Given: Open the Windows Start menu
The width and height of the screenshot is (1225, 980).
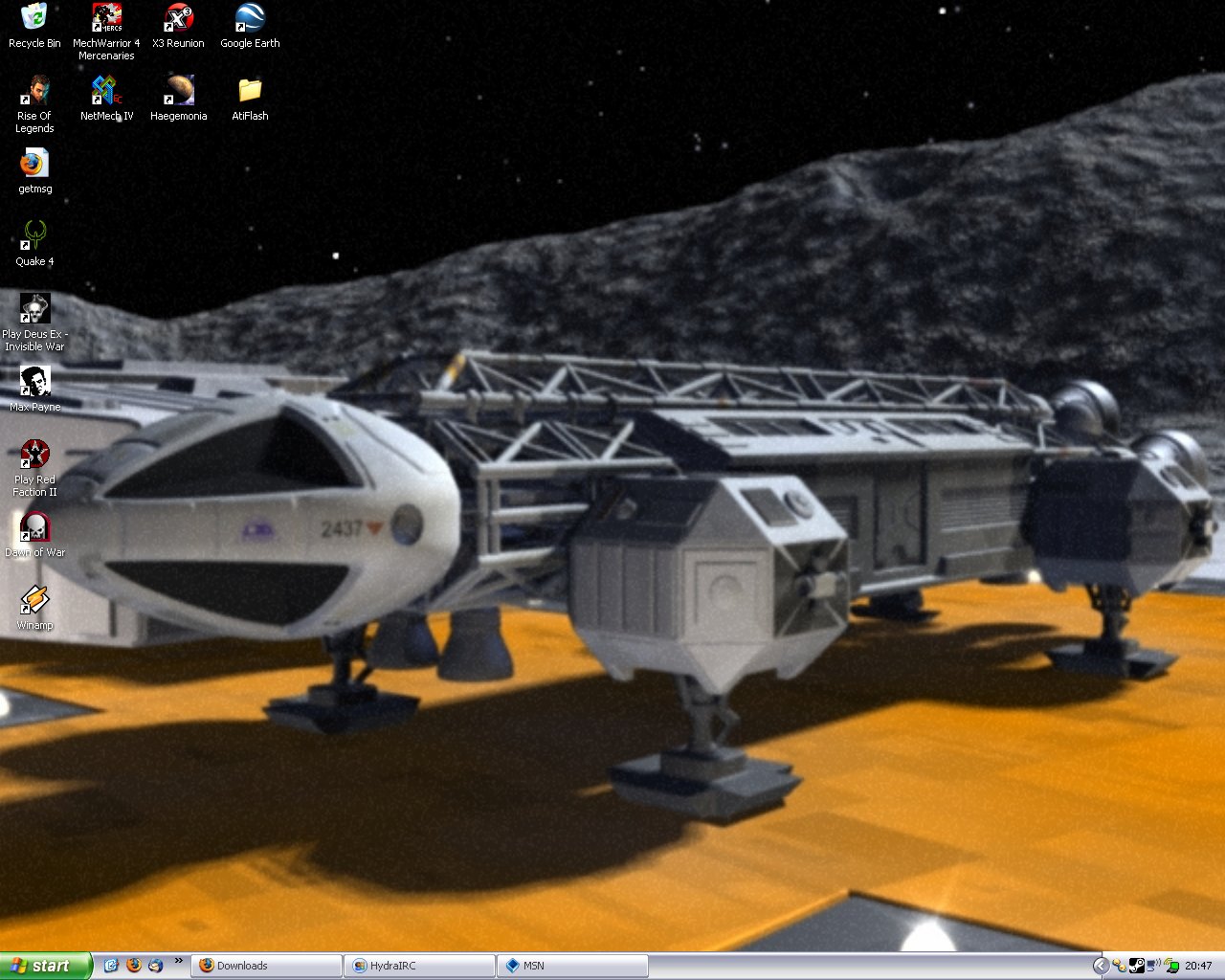Looking at the screenshot, I should (46, 966).
